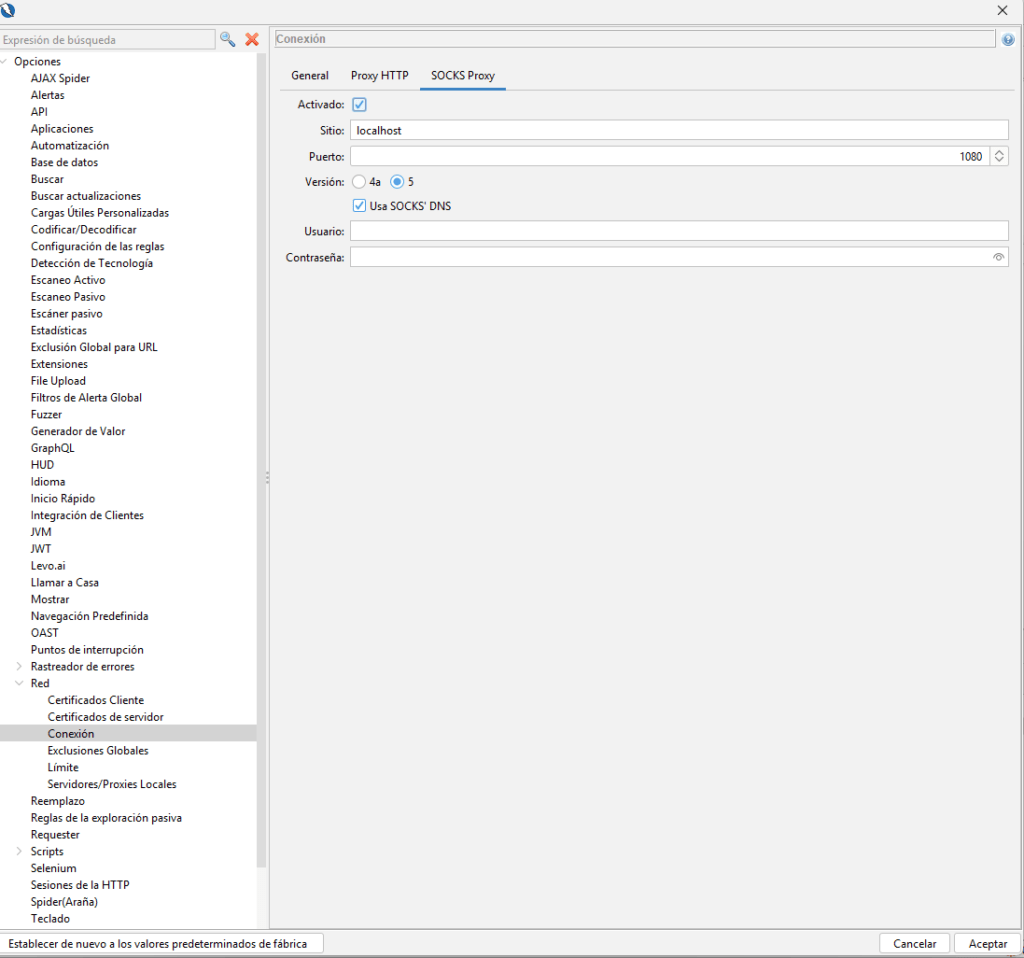Screen dimensions: 1024x958
Task: Reveal password with the eye icon
Action: point(998,257)
